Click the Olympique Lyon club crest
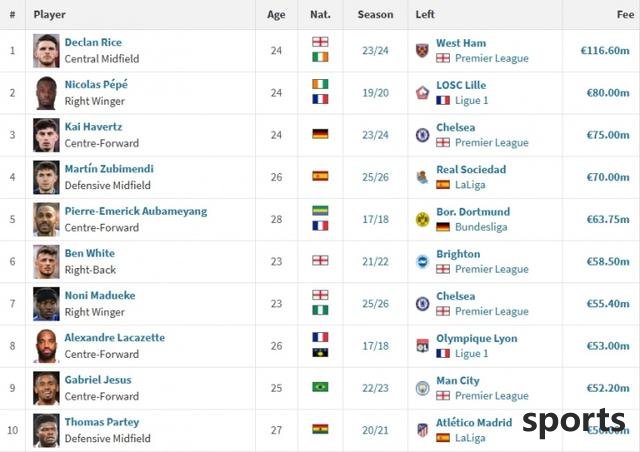The height and width of the screenshot is (452, 640). click(x=422, y=346)
